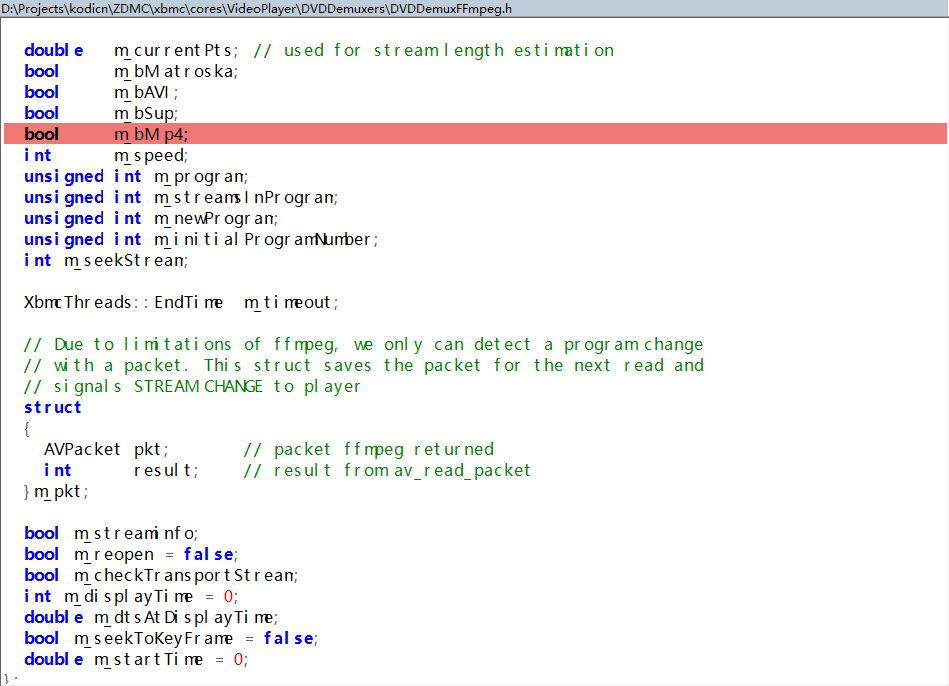Place cursor on m_speed variable

[150, 155]
